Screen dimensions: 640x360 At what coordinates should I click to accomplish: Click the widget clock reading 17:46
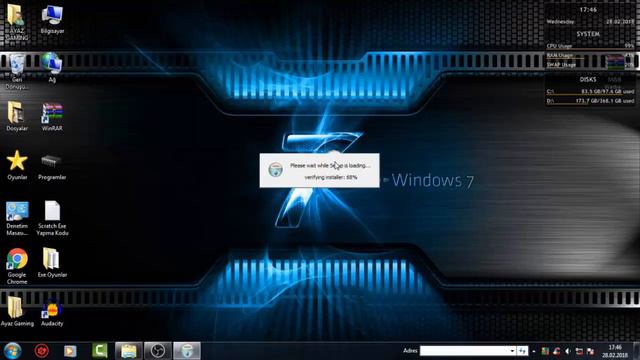[x=588, y=10]
